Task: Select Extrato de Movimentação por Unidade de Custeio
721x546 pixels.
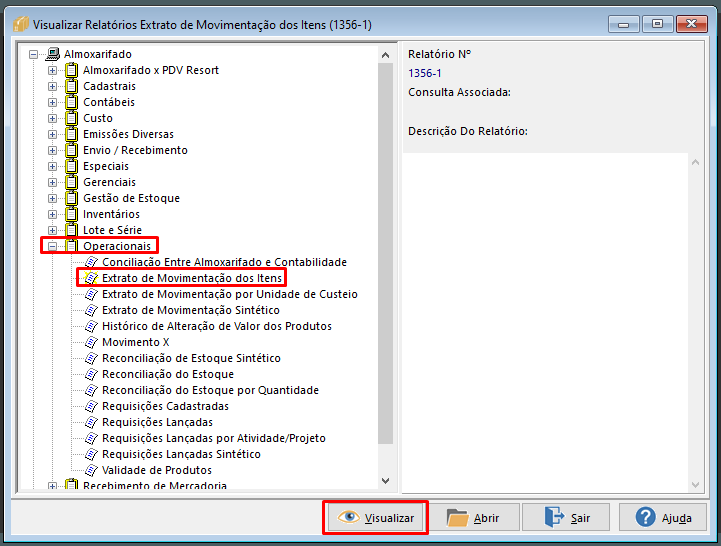Action: coord(229,294)
